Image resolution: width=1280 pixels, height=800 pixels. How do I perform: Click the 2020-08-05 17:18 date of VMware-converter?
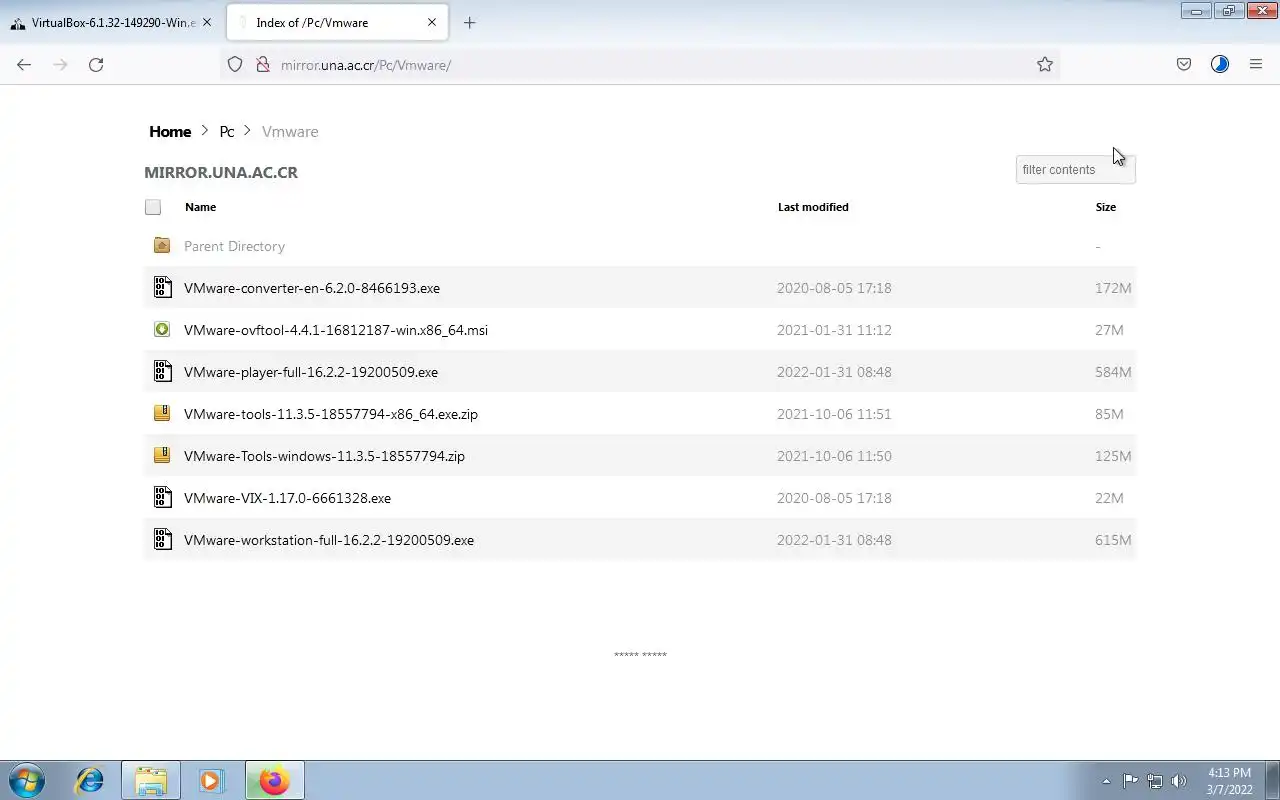[834, 288]
